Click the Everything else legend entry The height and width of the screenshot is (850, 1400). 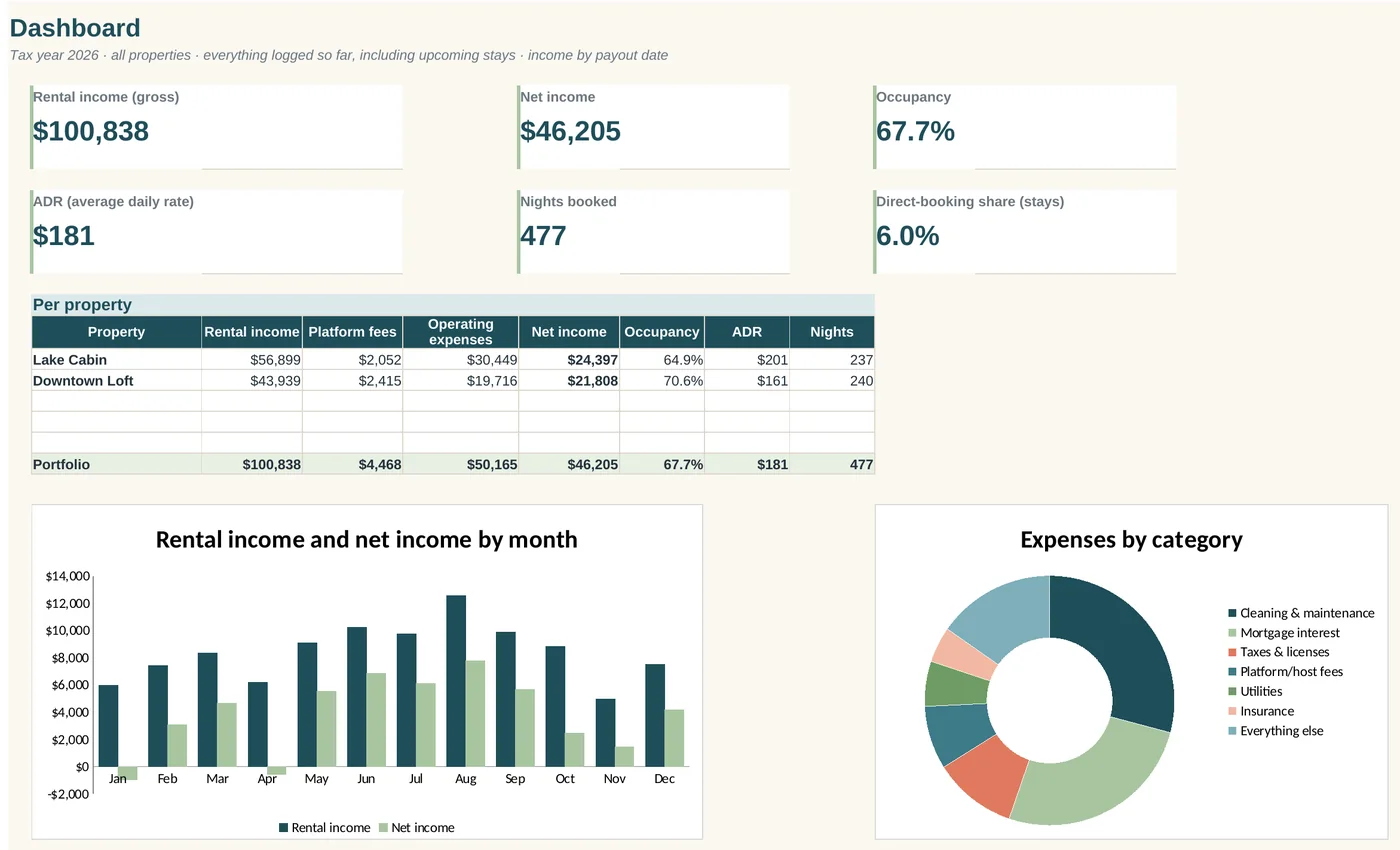click(x=1276, y=731)
